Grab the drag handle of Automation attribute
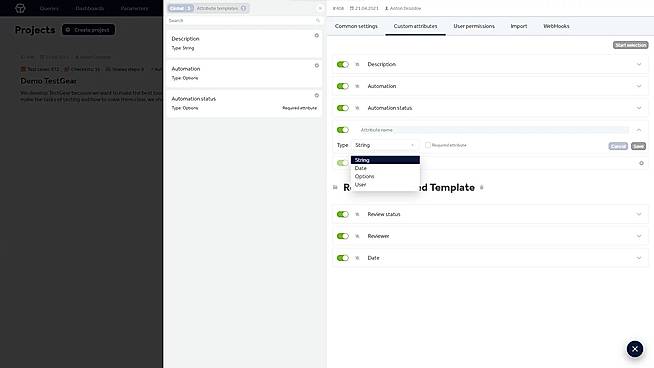This screenshot has width=654, height=368. pyautogui.click(x=357, y=86)
